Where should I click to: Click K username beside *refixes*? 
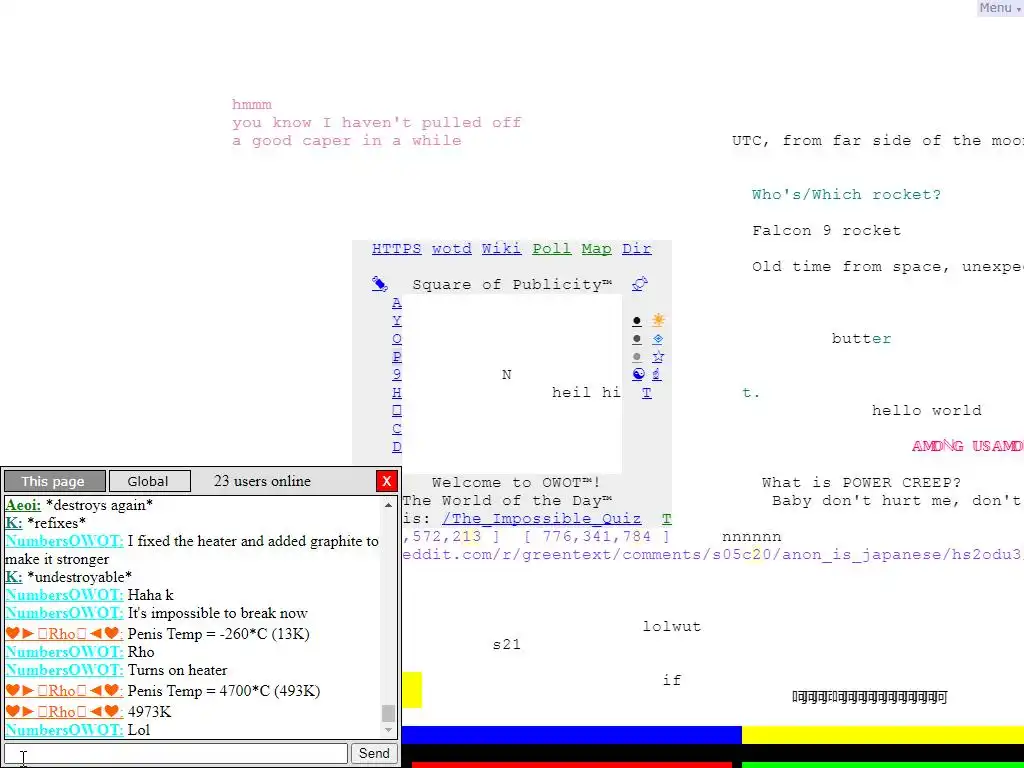14,523
